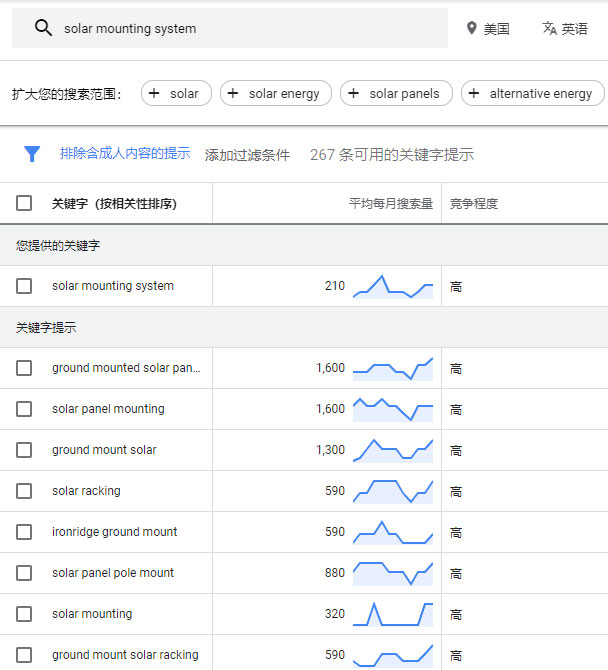Add the solar suggestion chip
This screenshot has width=608, height=670.
176,93
